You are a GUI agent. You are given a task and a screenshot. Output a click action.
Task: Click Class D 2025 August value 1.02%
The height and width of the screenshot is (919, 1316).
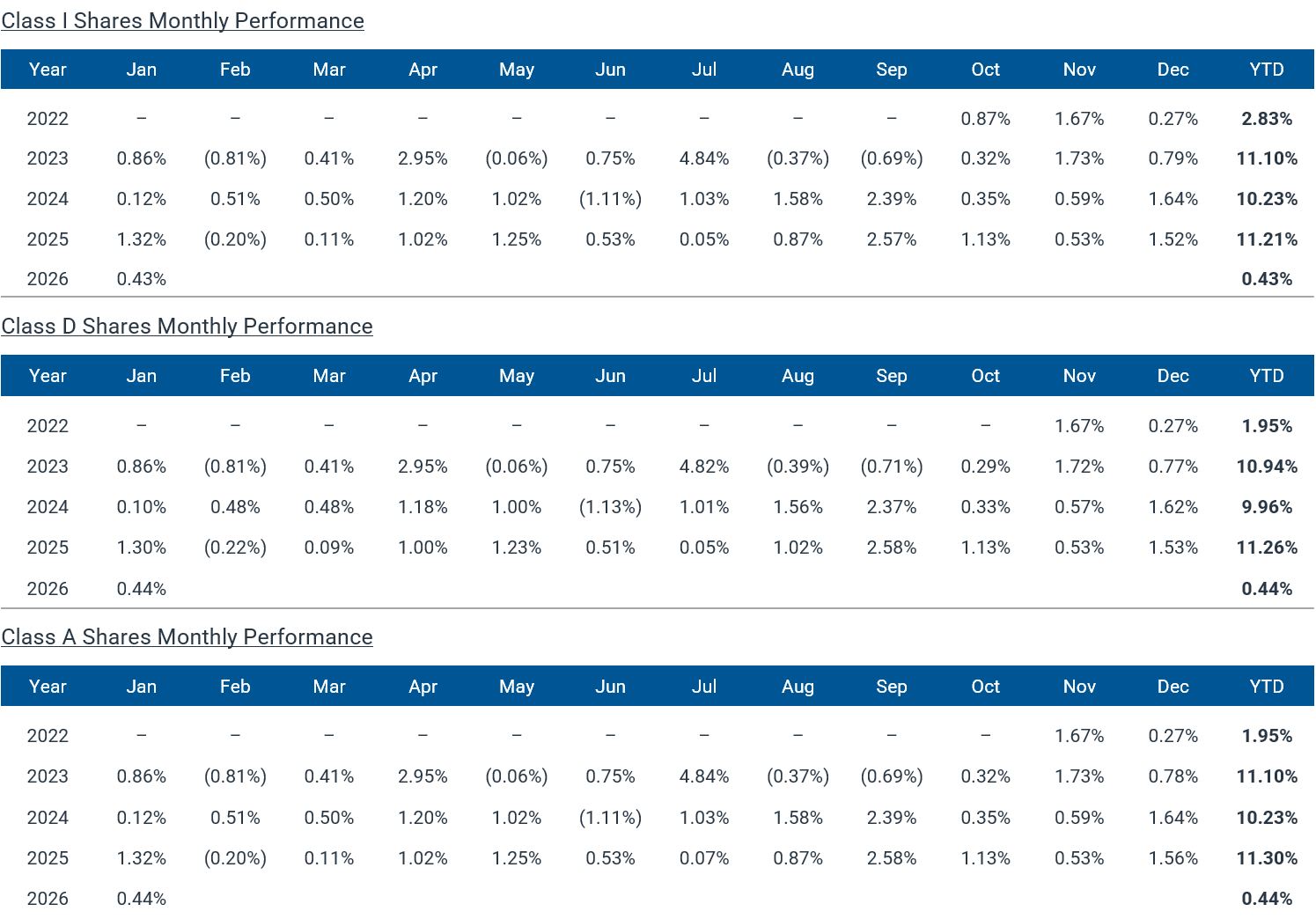pos(798,548)
